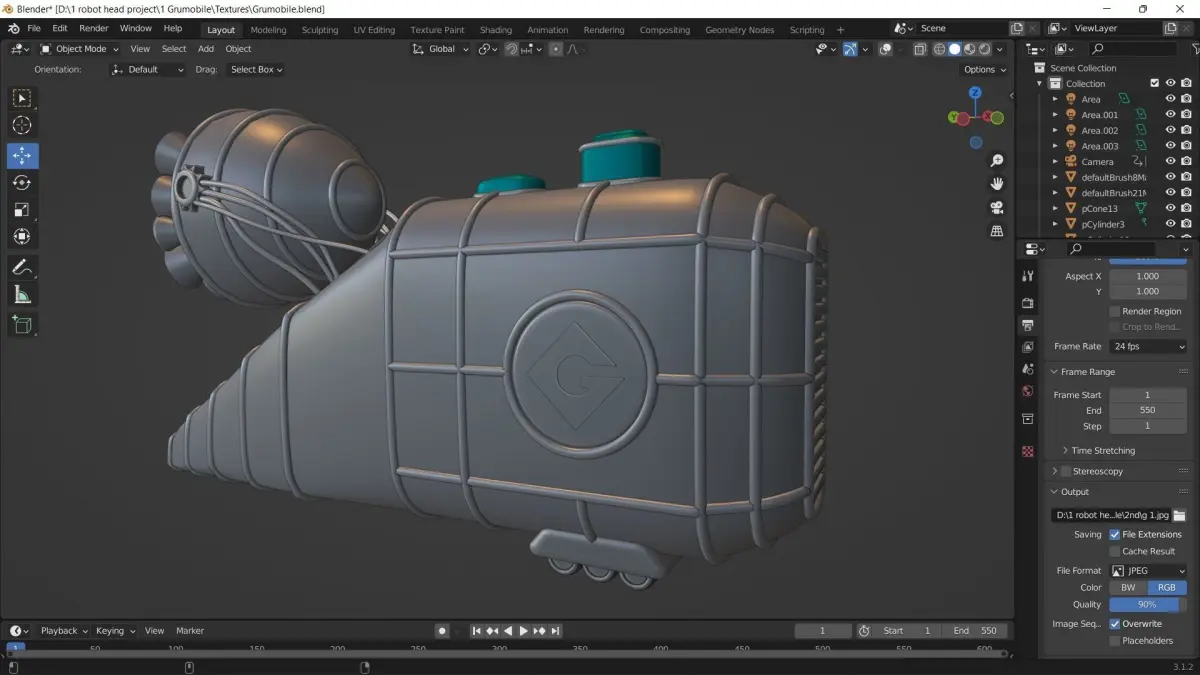This screenshot has width=1200, height=675.
Task: Click the timeline Marker menu
Action: coord(190,631)
